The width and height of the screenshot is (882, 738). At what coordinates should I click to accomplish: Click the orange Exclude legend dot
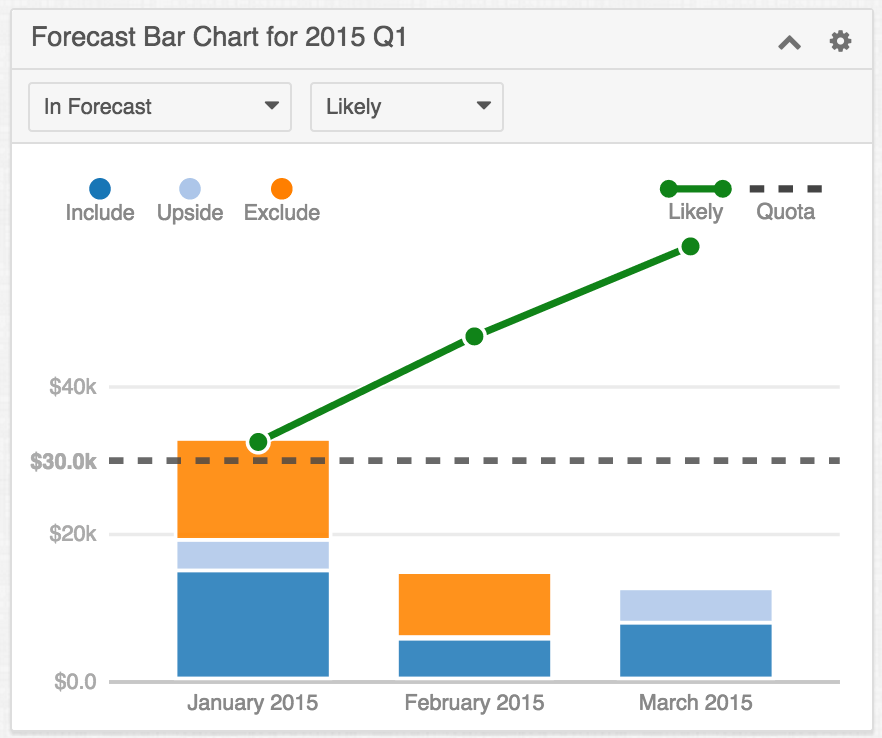pyautogui.click(x=281, y=187)
